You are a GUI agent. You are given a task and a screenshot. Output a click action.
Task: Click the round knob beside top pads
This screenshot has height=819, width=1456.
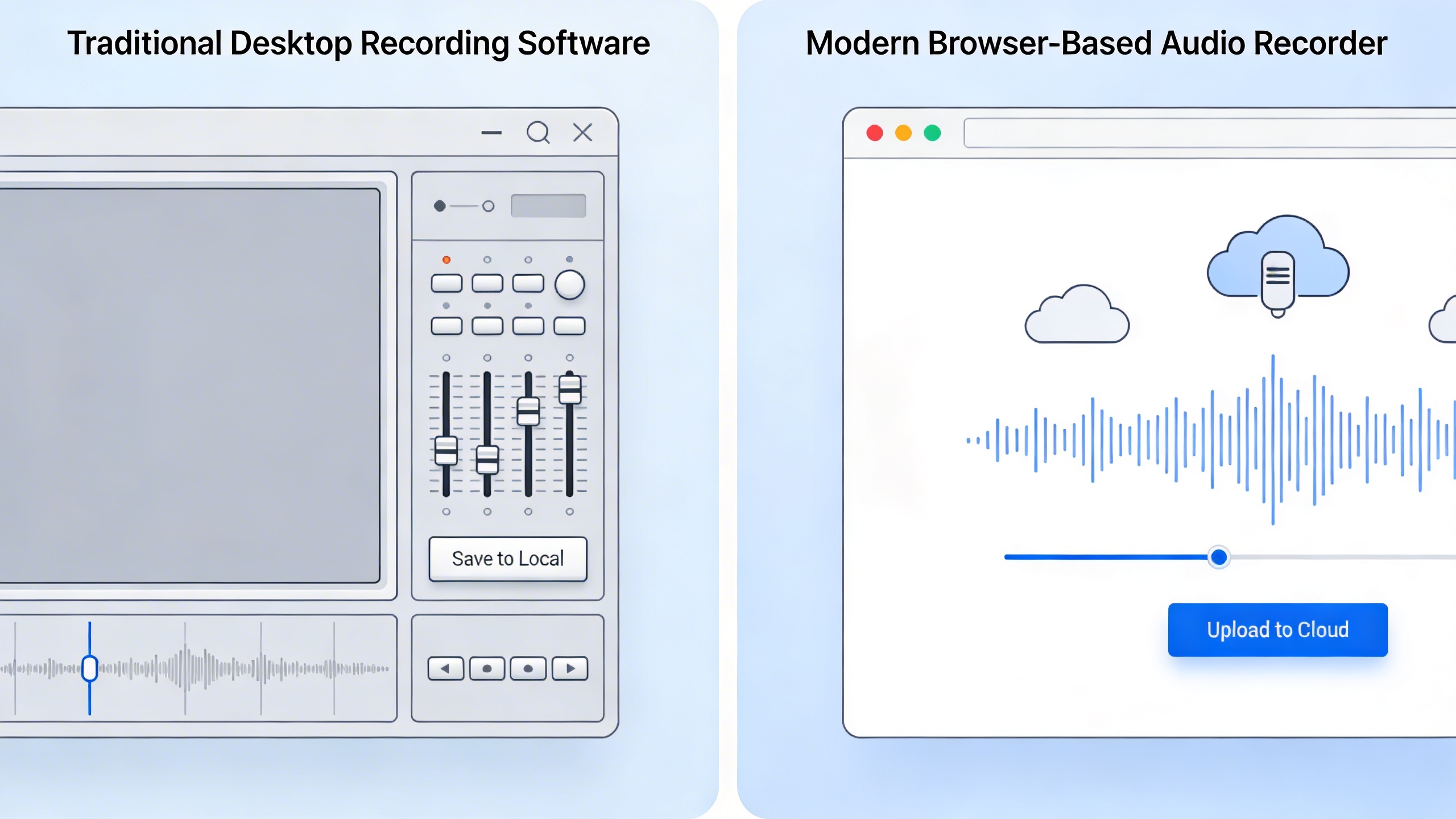pos(569,284)
